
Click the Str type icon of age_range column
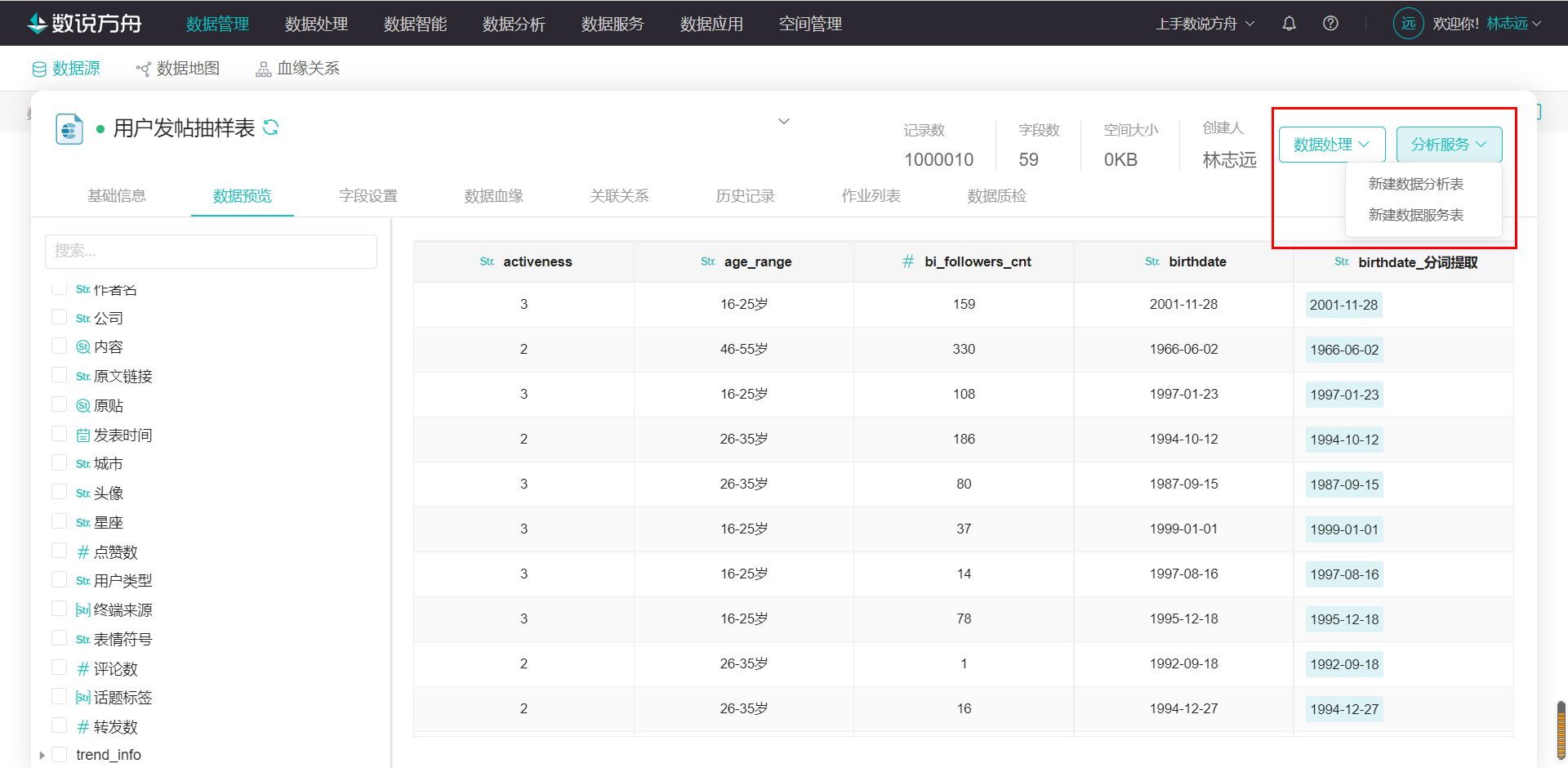(707, 261)
